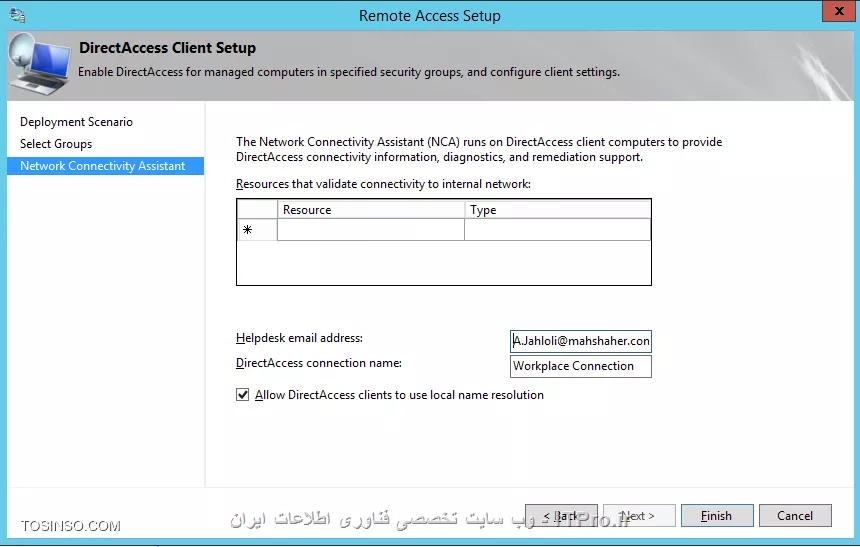Click the DirectAccess client laptop icon
This screenshot has width=860, height=547.
[39, 65]
